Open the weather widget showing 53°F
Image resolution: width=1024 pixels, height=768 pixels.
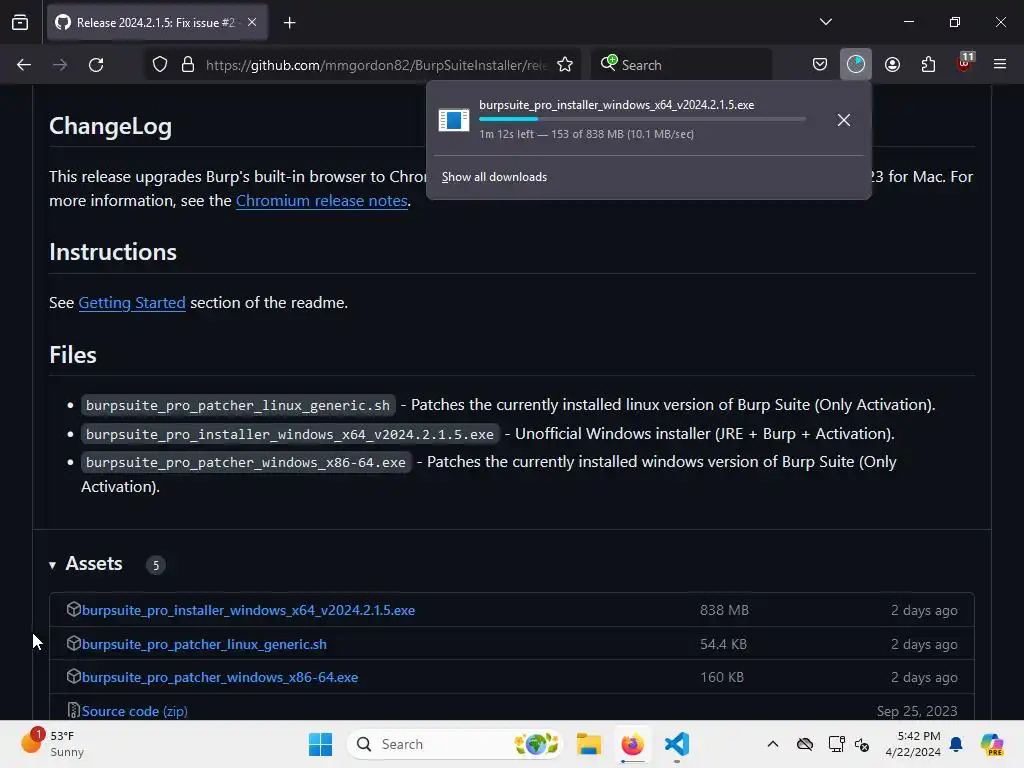(53, 744)
